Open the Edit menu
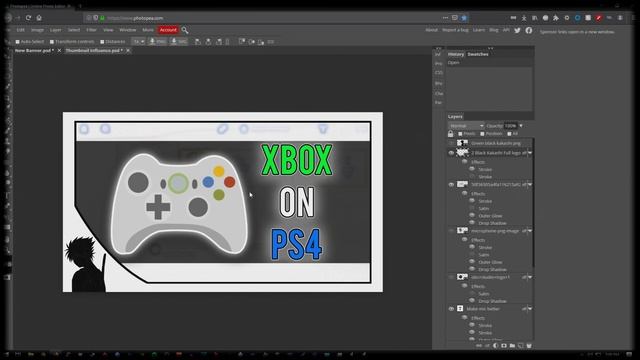The height and width of the screenshot is (360, 640). coord(20,30)
